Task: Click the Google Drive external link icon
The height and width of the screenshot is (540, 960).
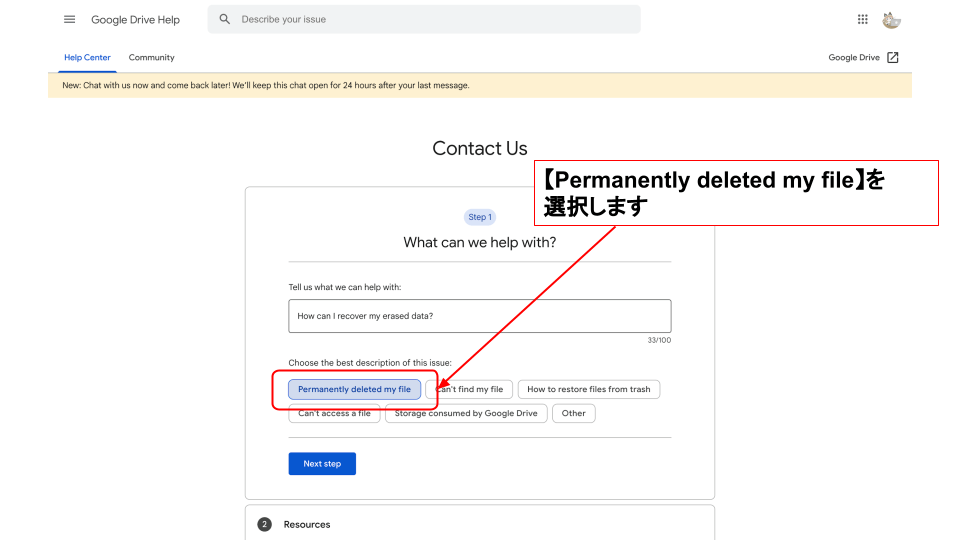Action: pos(893,57)
